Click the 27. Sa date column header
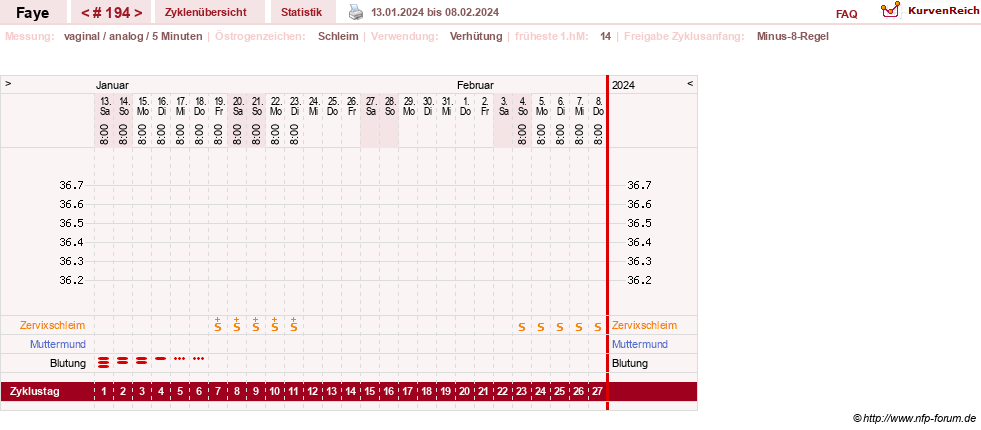981x430 pixels. (370, 106)
